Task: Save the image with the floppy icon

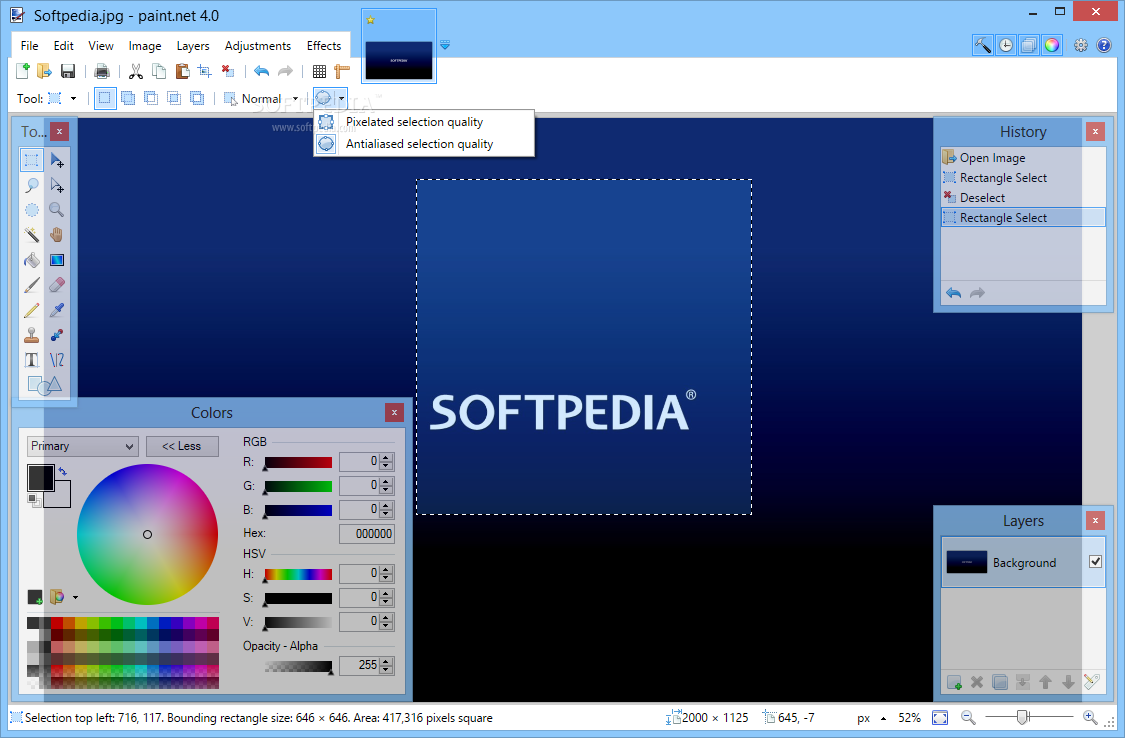Action: coord(67,71)
